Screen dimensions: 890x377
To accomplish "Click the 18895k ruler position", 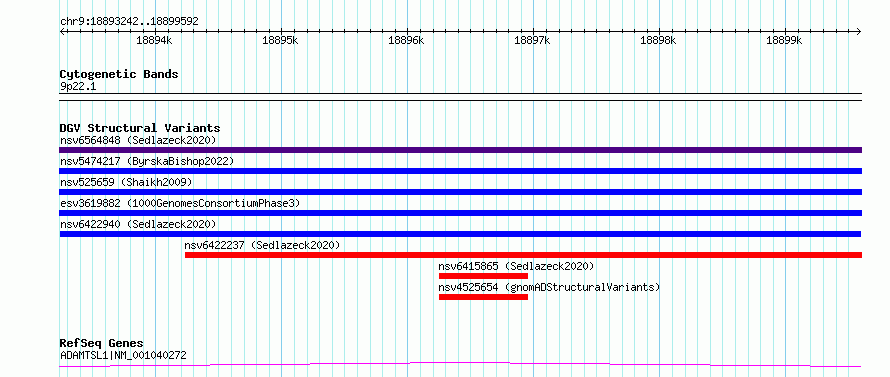I will (280, 40).
